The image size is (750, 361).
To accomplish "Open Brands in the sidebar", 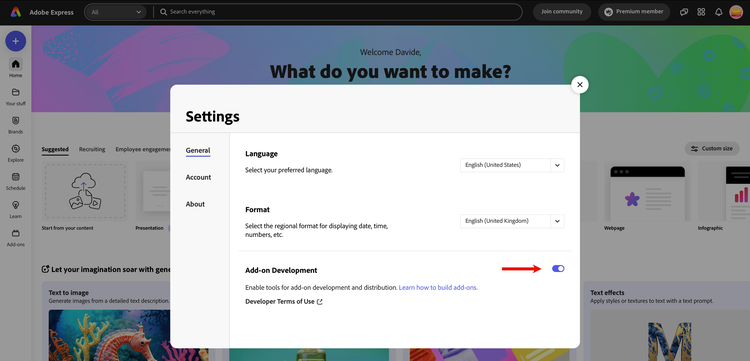I will (15, 124).
